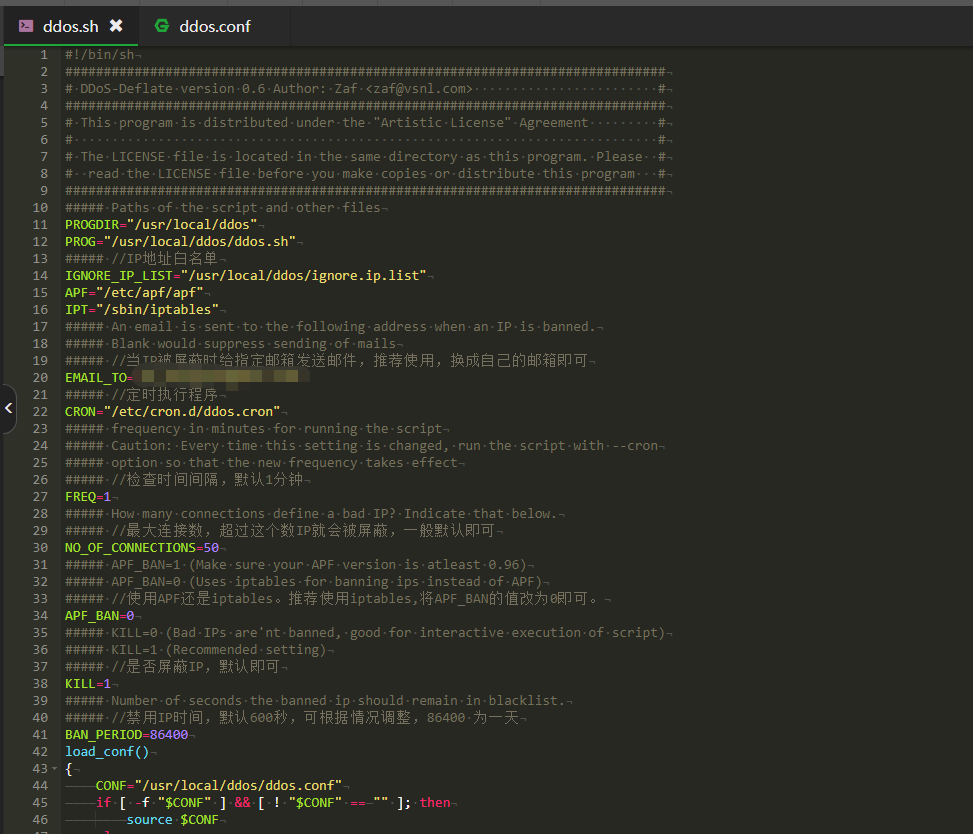
Task: Click the CRON path "/etc/cron.d/ddos.cron"
Action: pos(191,411)
